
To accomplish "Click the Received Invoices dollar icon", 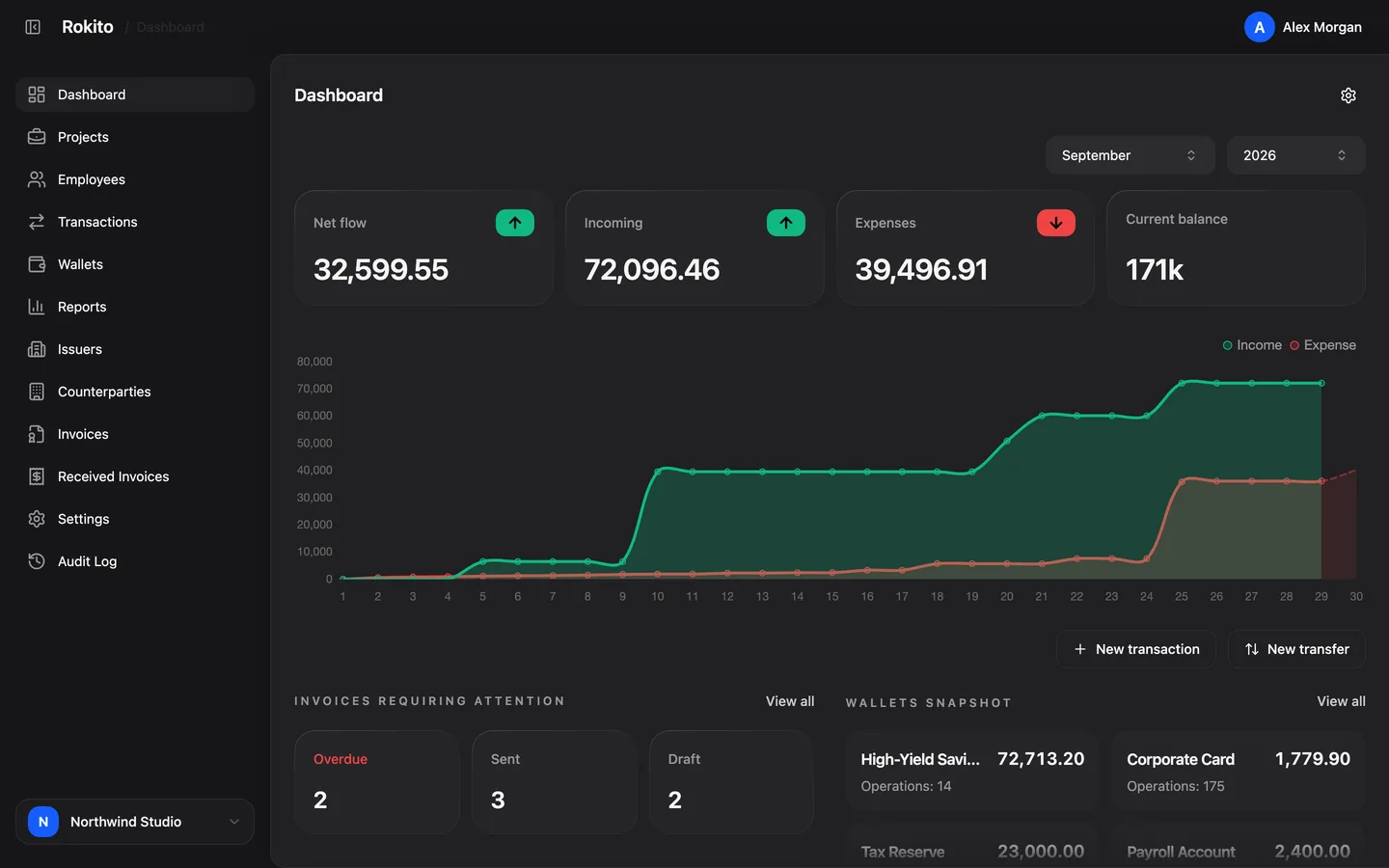I will 37,476.
